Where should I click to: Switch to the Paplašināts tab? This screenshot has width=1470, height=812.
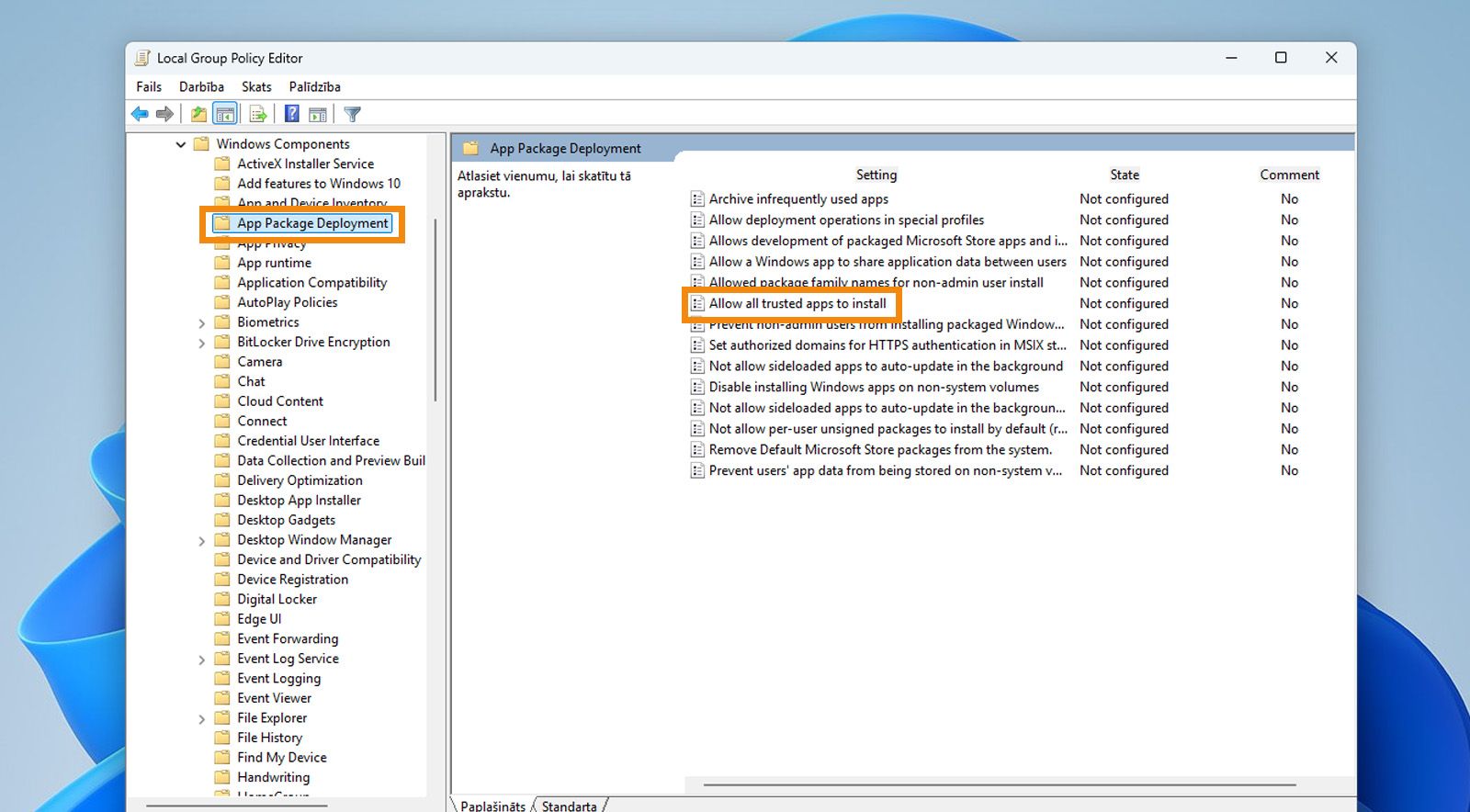(492, 806)
